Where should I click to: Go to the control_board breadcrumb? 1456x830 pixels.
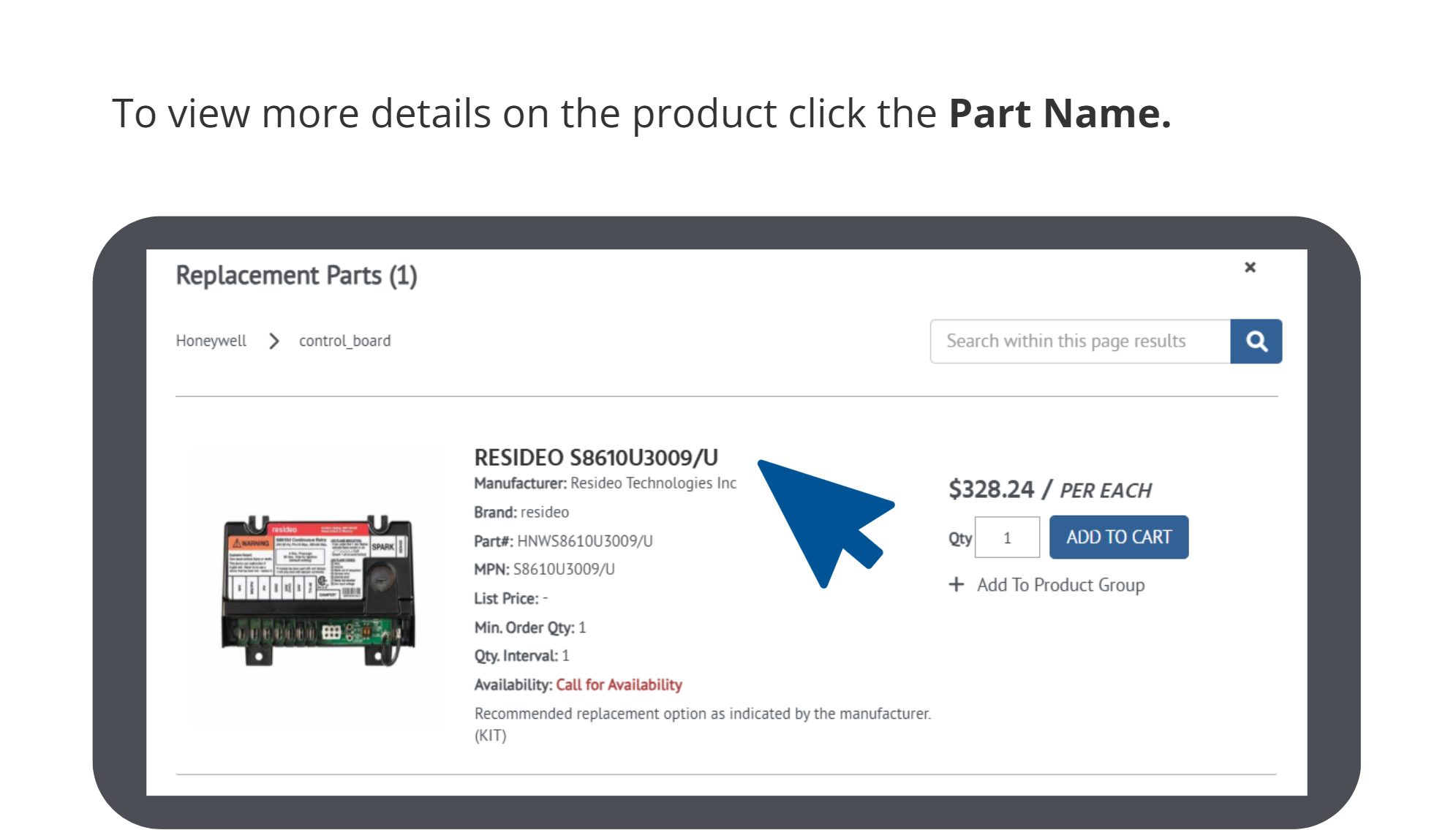pyautogui.click(x=344, y=342)
